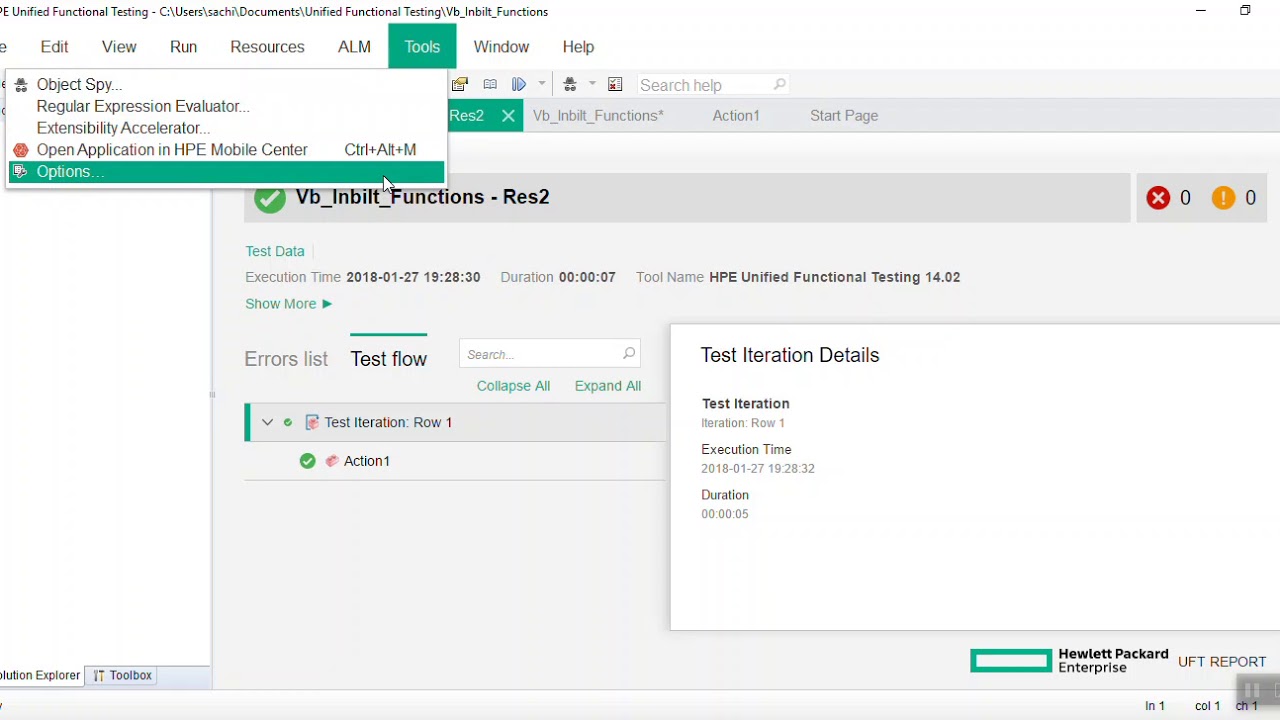This screenshot has height=720, width=1280.
Task: Switch to the Start Page tab
Action: [x=844, y=116]
